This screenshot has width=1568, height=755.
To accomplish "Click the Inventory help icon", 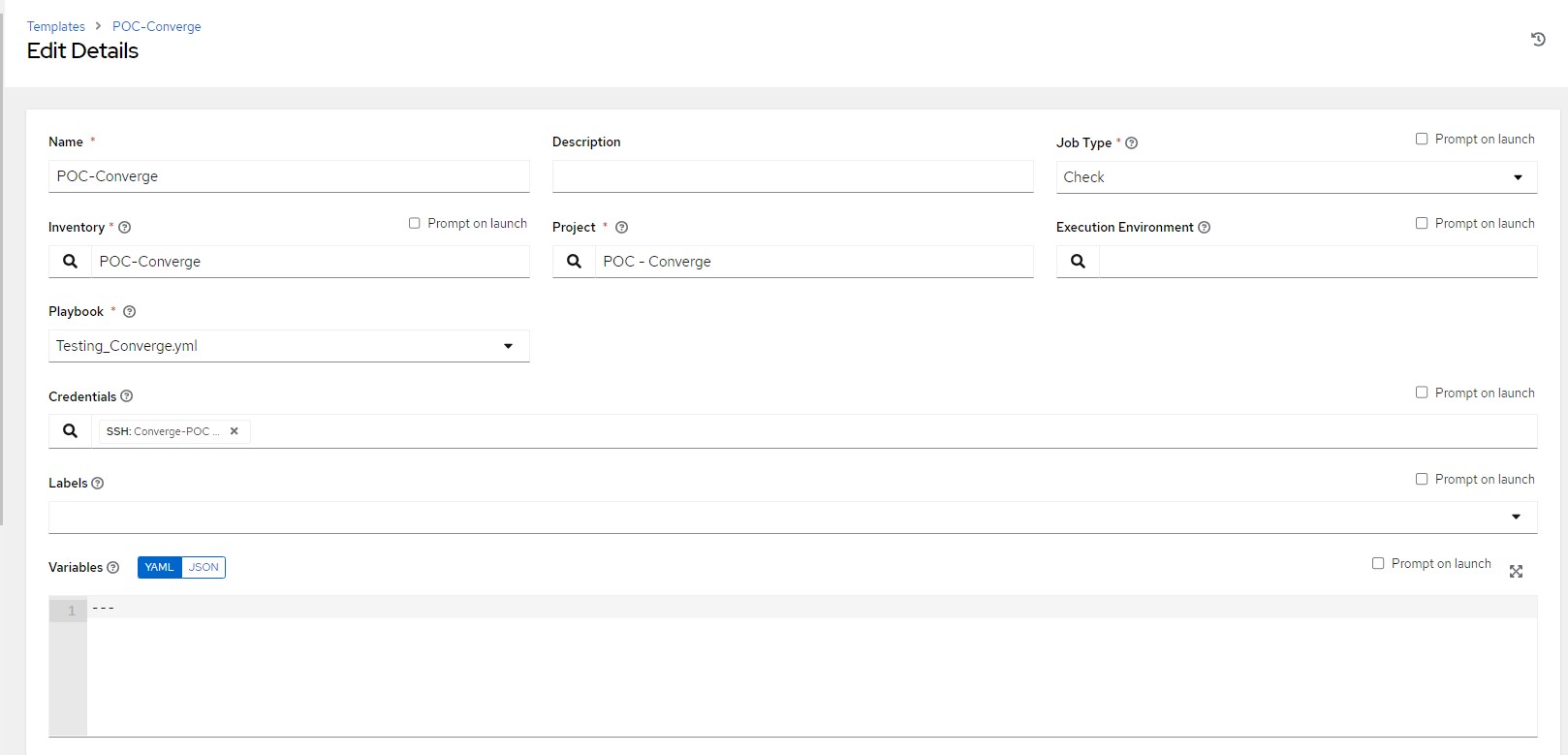I will (x=124, y=228).
